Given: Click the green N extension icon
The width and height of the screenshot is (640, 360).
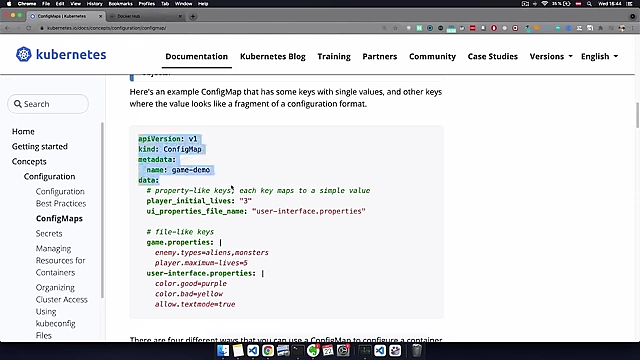Looking at the screenshot, I should pos(419,28).
